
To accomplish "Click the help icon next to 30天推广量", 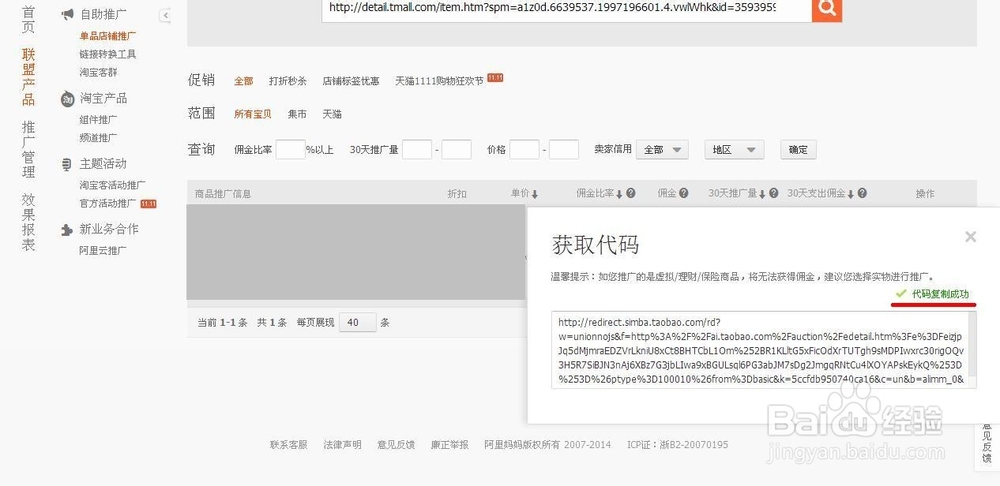I will (773, 193).
